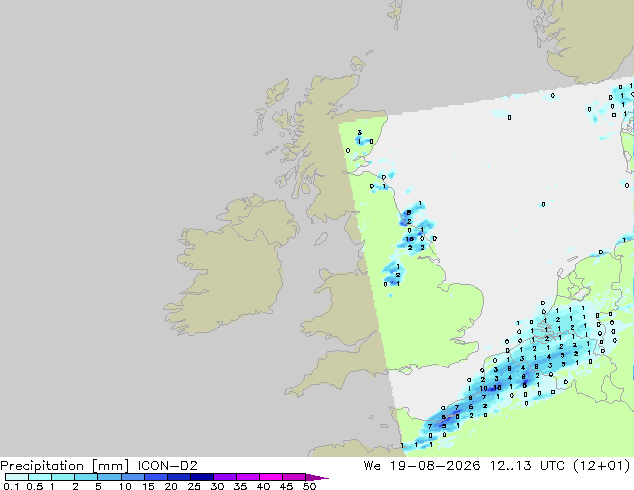Screen dimensions: 634x490
Task: Select the (12+01) forecast offset label
Action: tap(602, 465)
